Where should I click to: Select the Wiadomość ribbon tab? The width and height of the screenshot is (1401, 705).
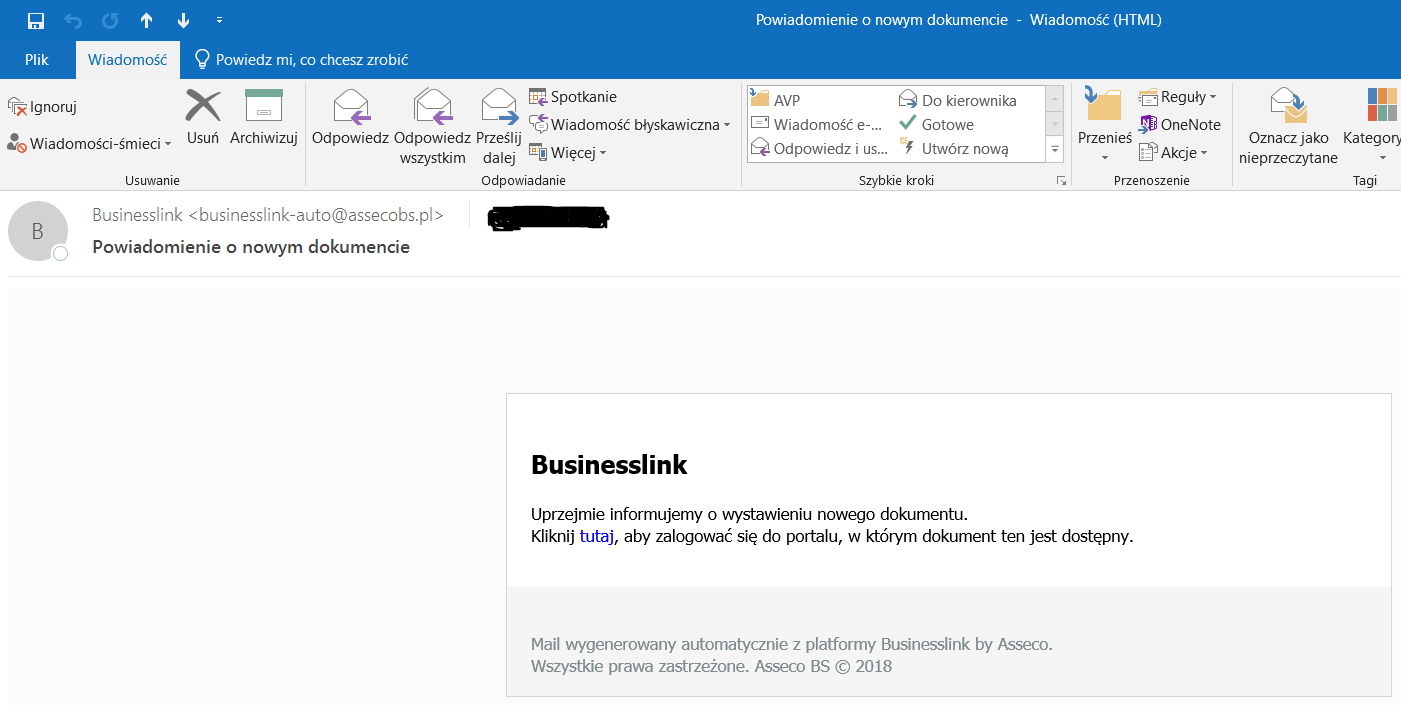tap(127, 60)
